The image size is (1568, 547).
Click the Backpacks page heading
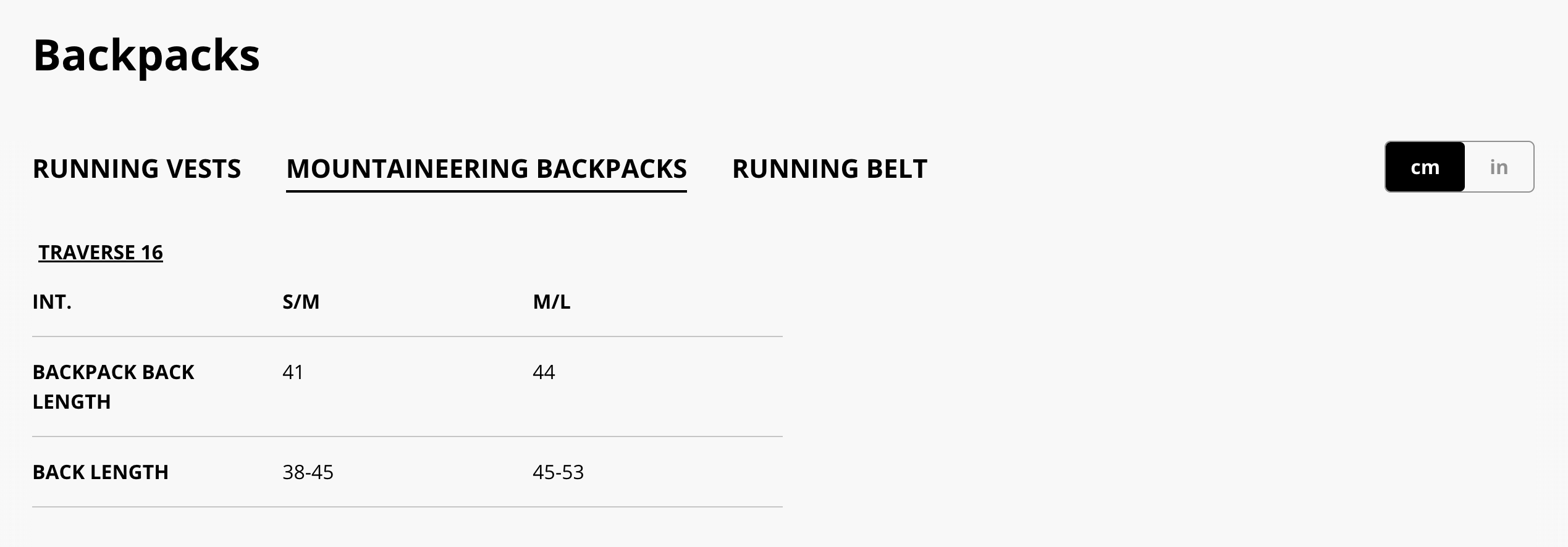tap(146, 56)
